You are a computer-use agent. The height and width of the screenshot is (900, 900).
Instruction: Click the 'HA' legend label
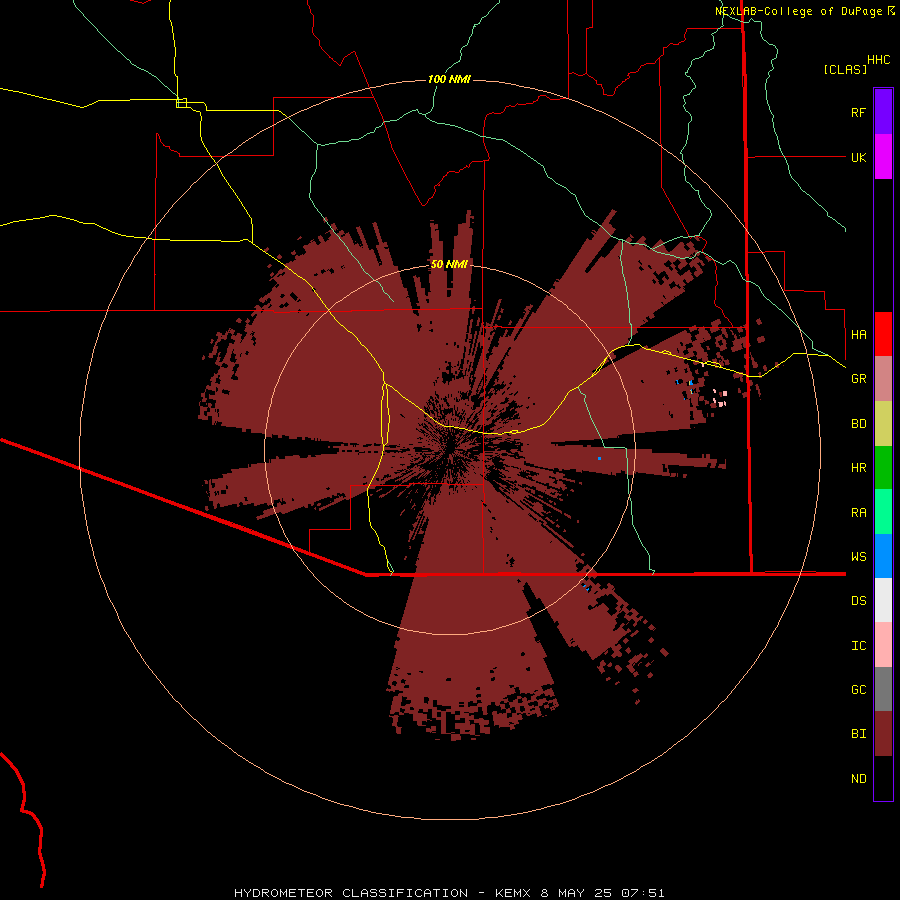pos(859,334)
